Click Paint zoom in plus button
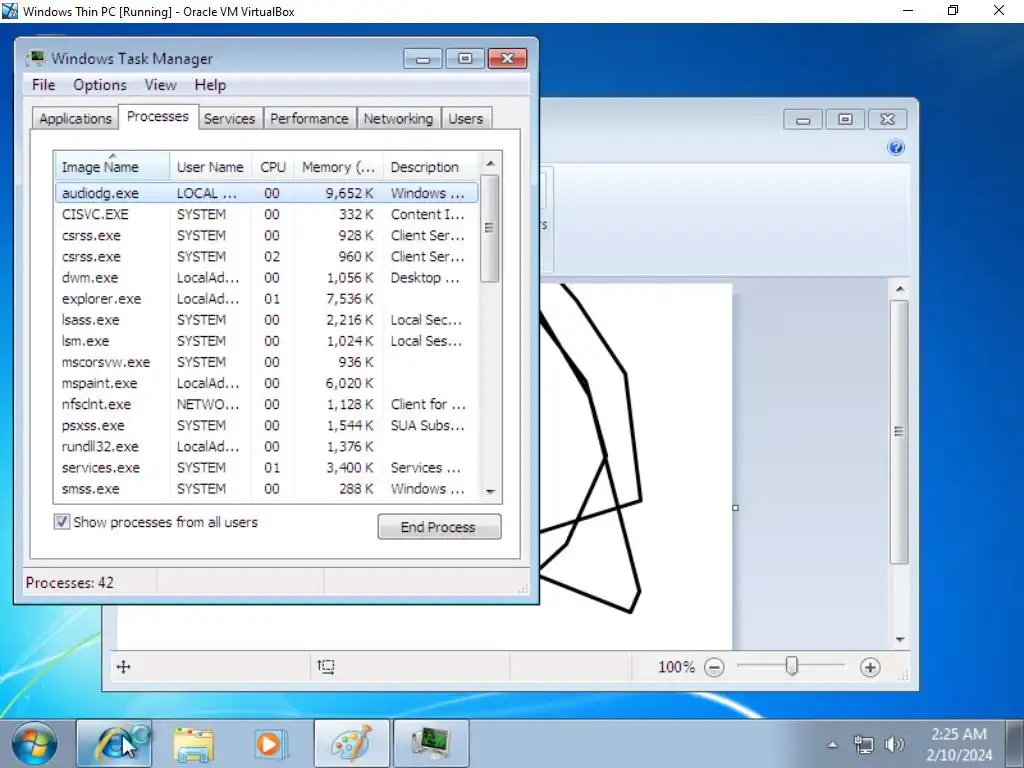Viewport: 1024px width, 768px height. tap(870, 667)
